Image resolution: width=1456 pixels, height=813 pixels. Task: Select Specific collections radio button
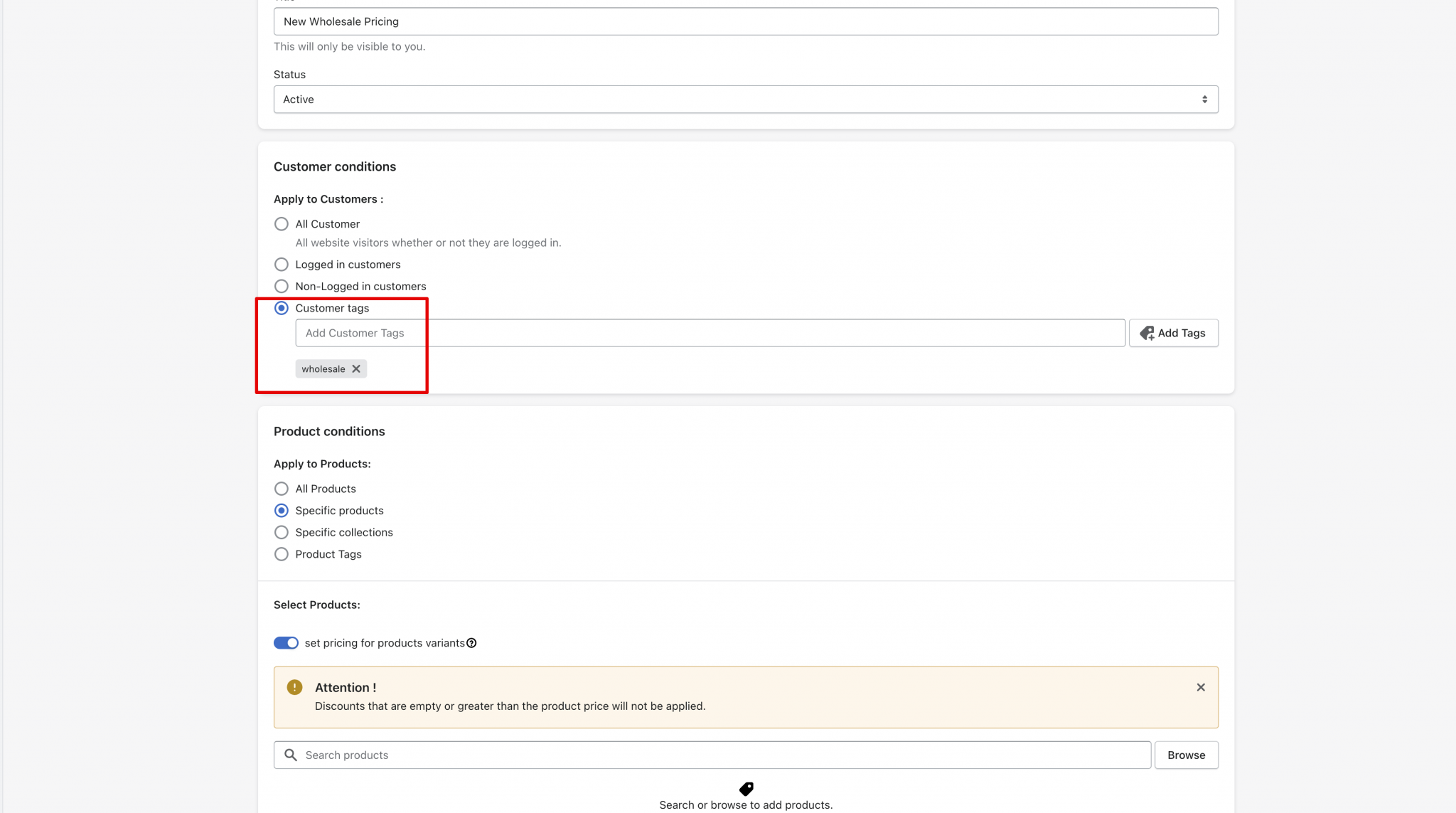click(x=282, y=532)
